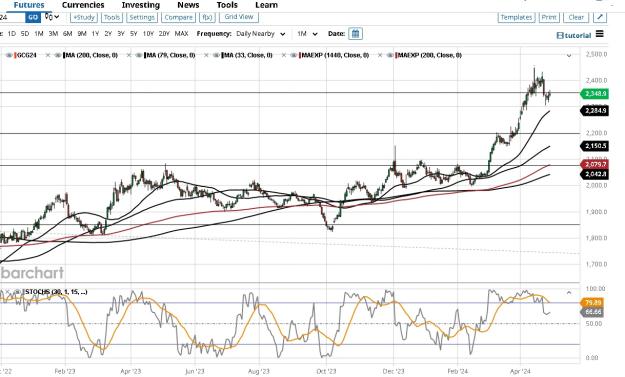Open the Templates button

coord(516,17)
